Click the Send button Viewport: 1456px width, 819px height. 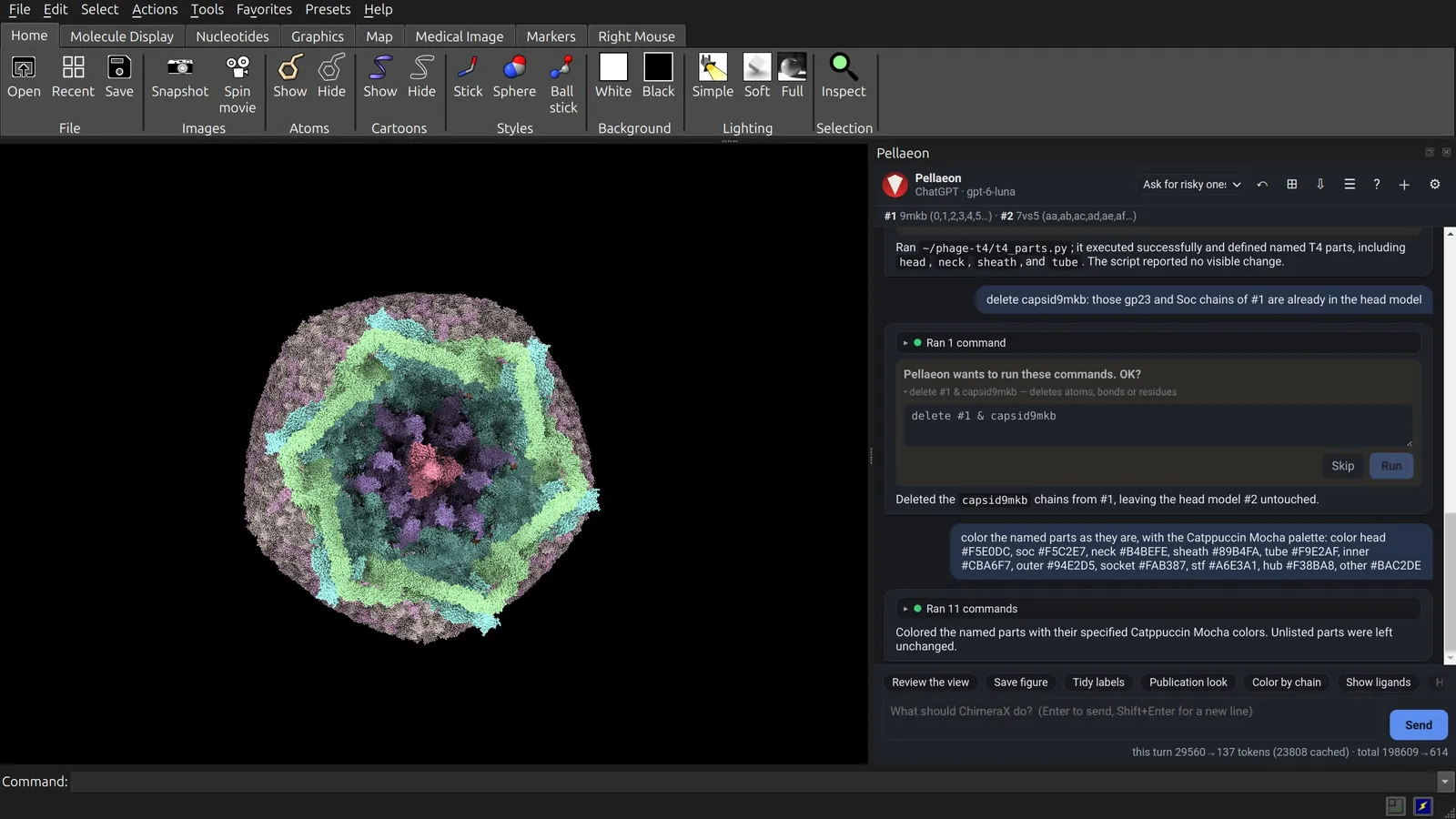tap(1419, 725)
